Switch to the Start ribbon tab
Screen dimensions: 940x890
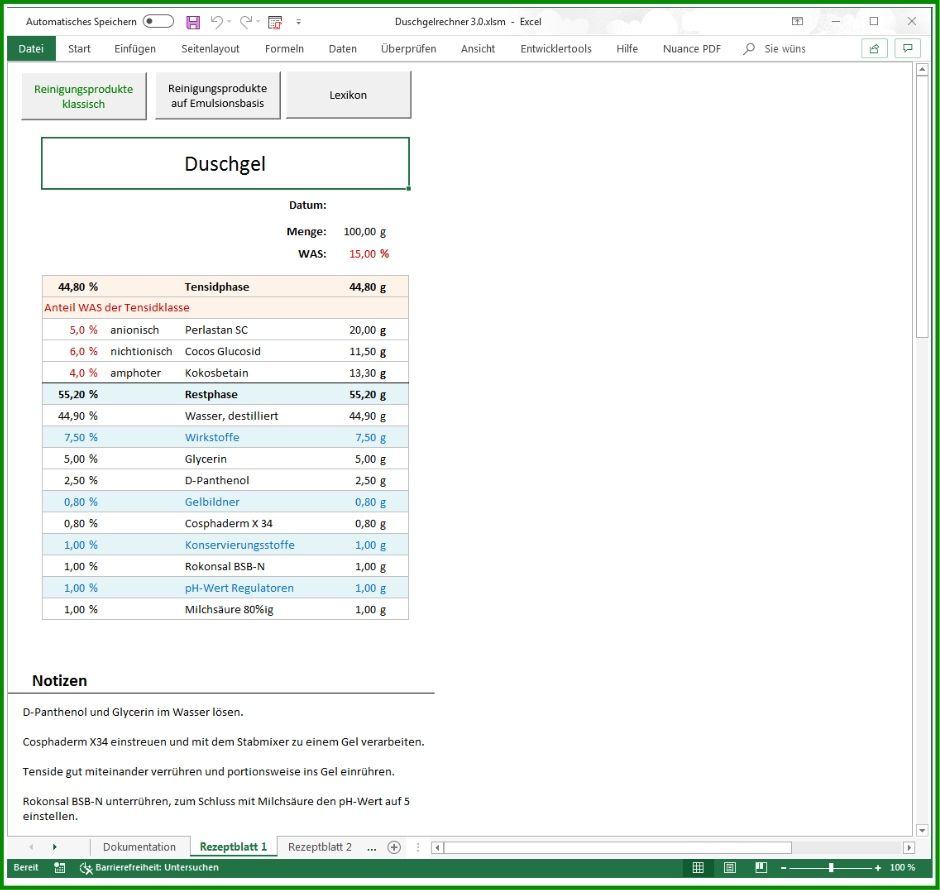[x=79, y=49]
